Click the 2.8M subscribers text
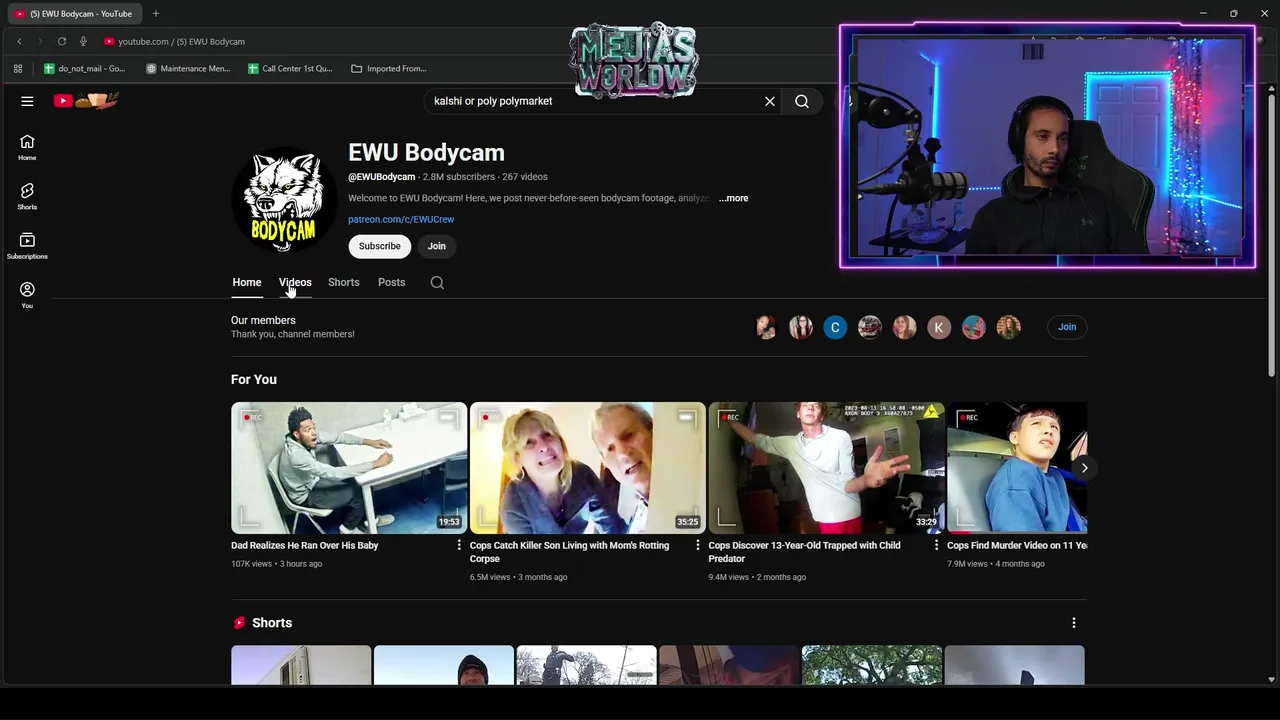This screenshot has height=720, width=1280. pos(459,177)
